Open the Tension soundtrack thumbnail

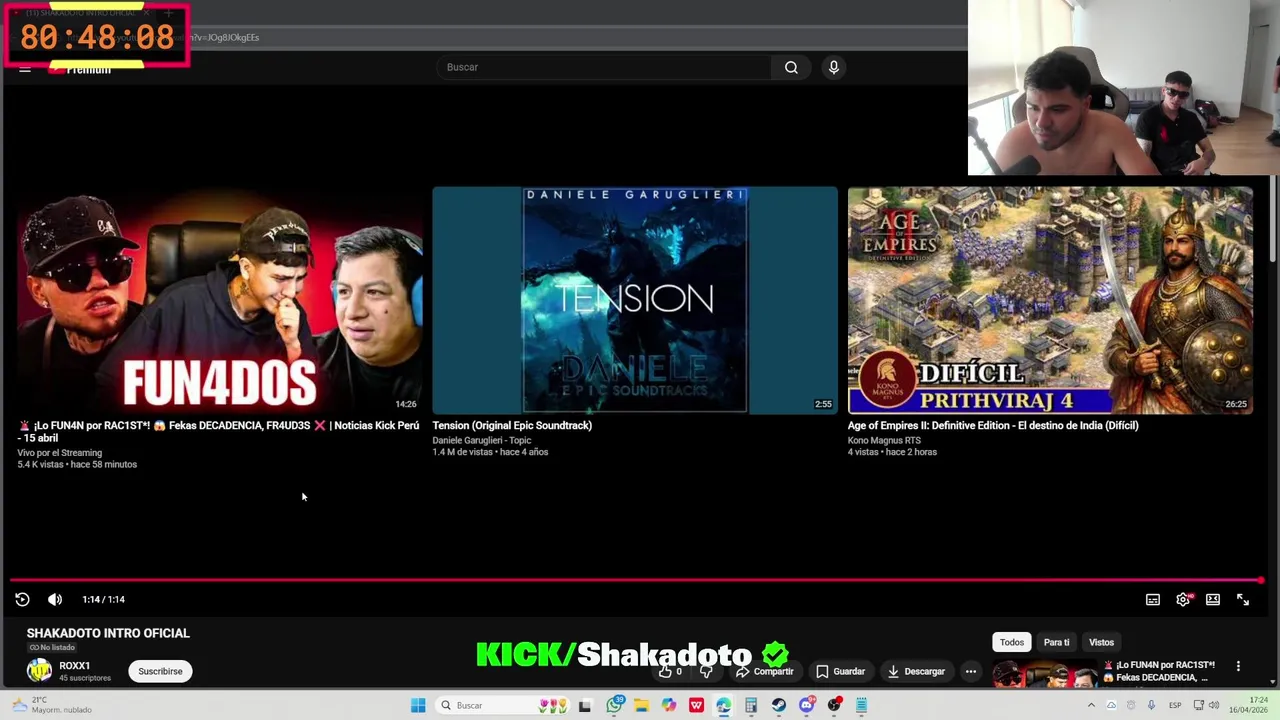635,300
